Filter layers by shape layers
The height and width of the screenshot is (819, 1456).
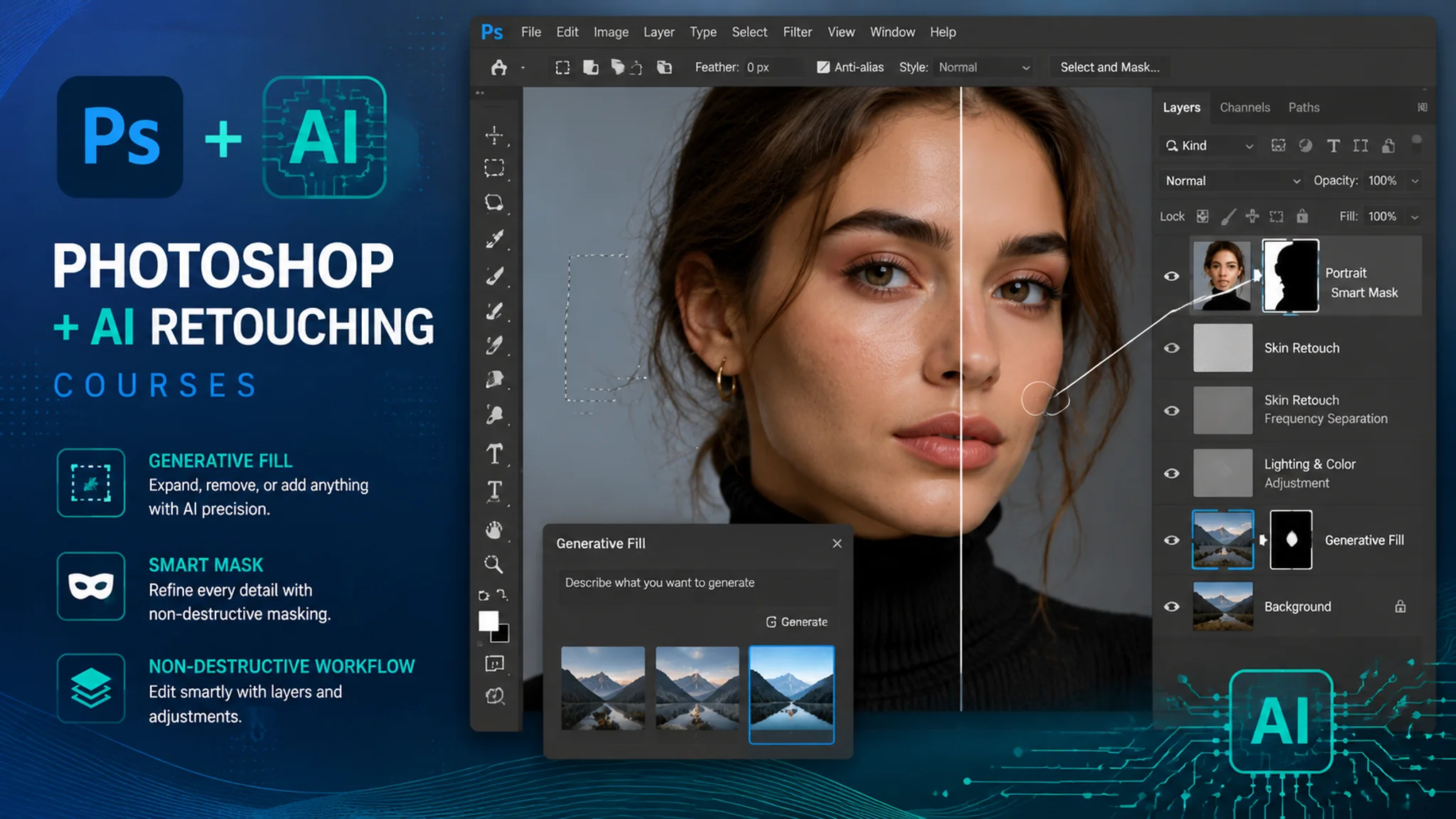click(x=1361, y=146)
